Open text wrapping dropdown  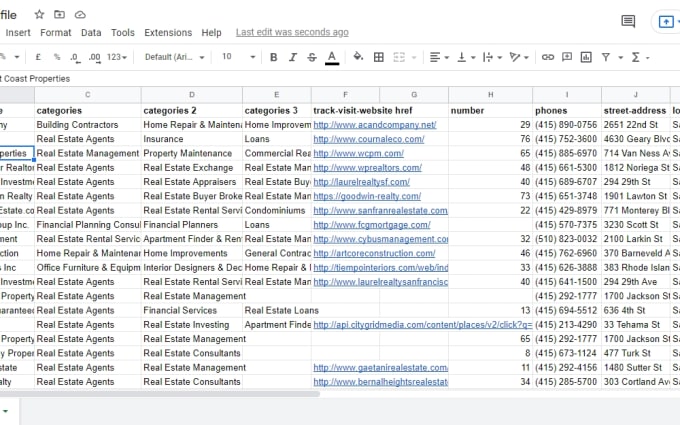492,57
